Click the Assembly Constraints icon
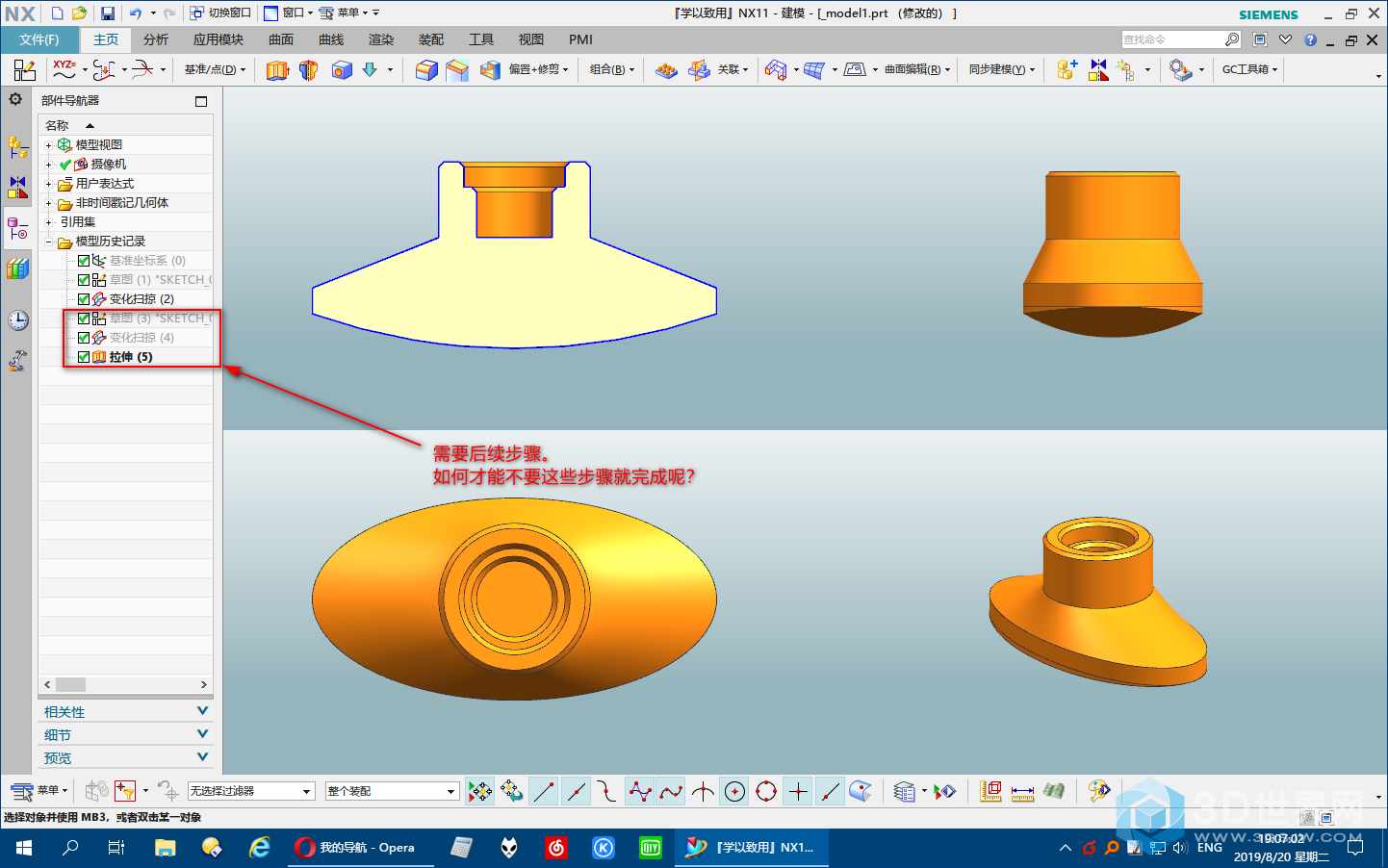The width and height of the screenshot is (1388, 868). 1098,69
